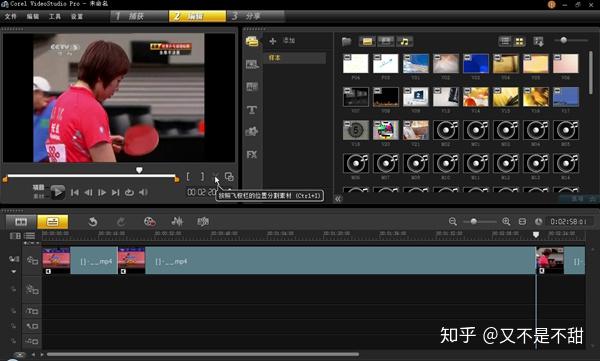This screenshot has width=600, height=361.
Task: Jump to the start (Home) button
Action: point(75,192)
